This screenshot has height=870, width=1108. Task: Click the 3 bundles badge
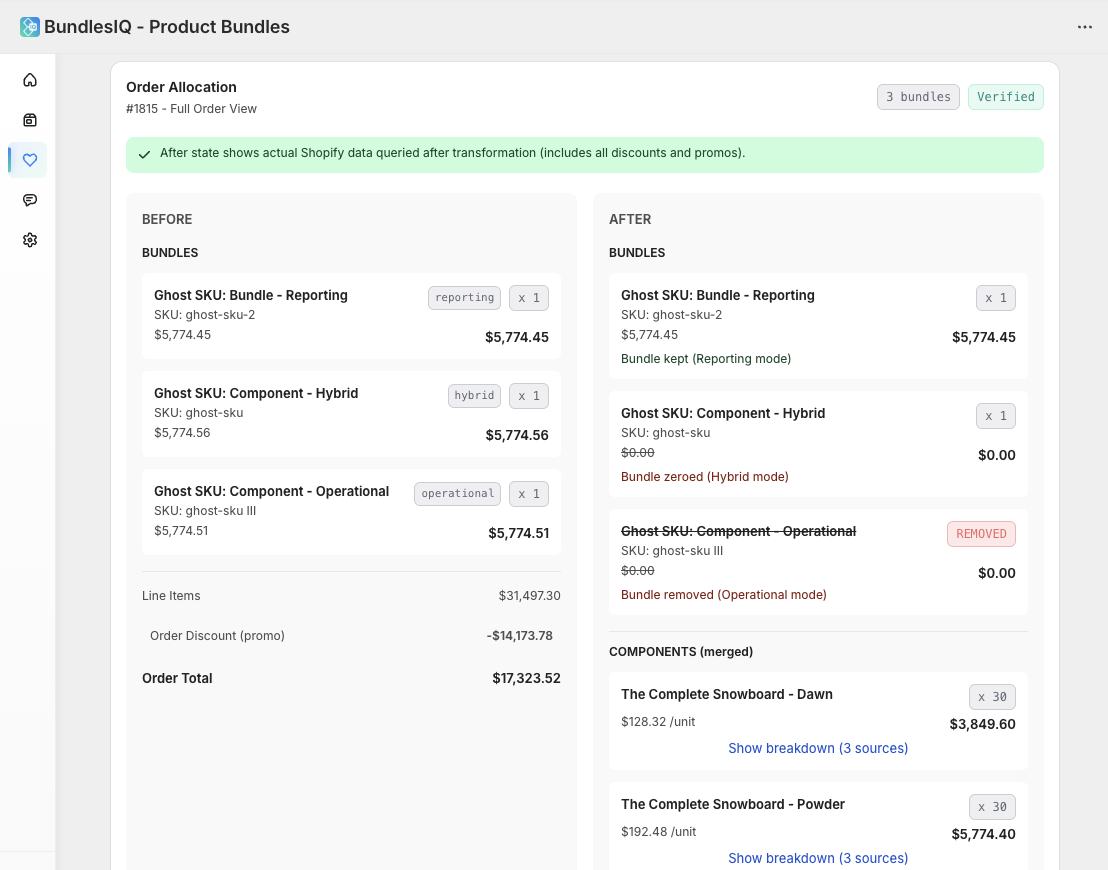click(x=918, y=97)
